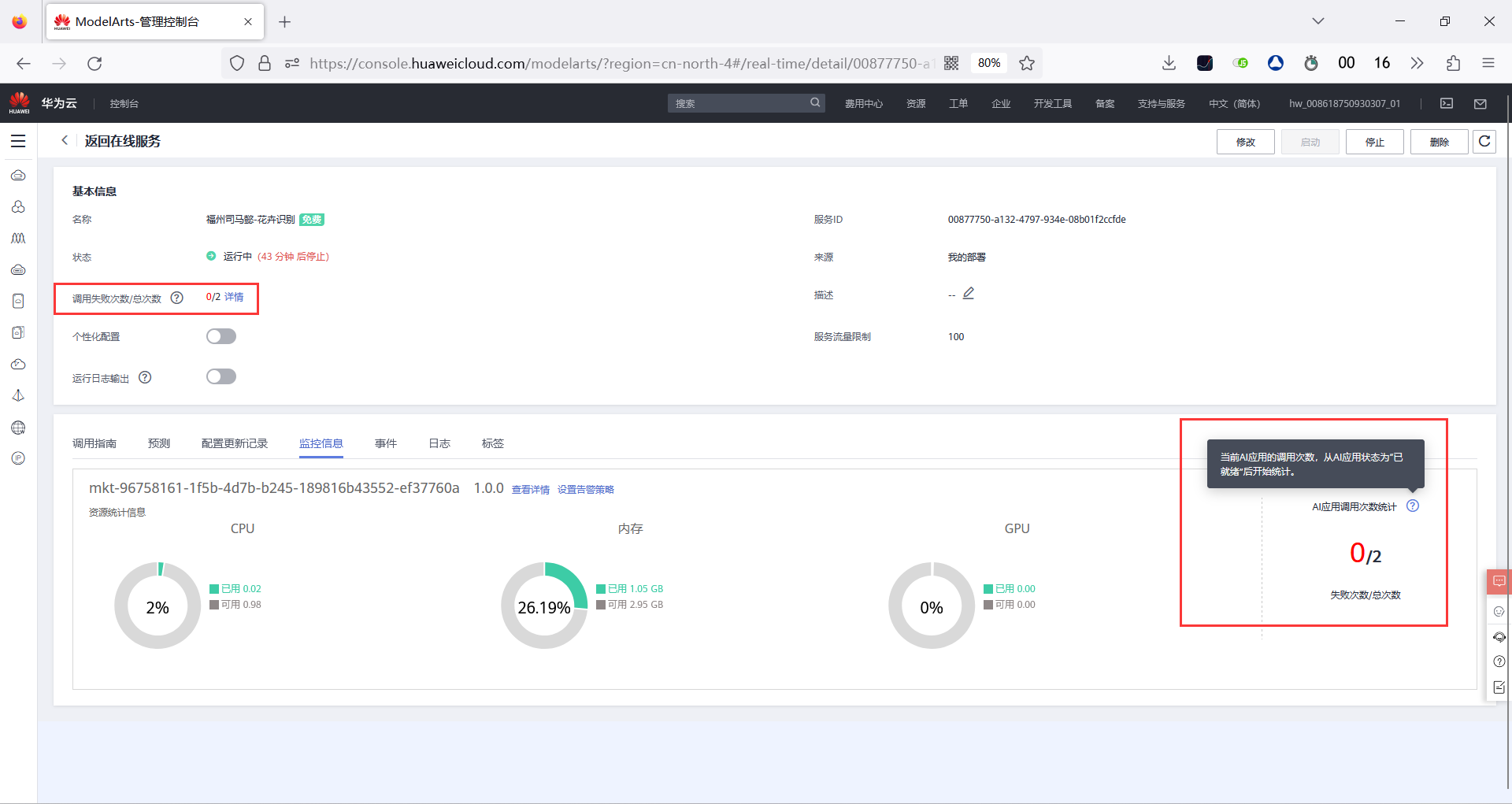Open the hw_008618750930307_01 account menu
This screenshot has width=1512, height=804.
click(x=1344, y=103)
